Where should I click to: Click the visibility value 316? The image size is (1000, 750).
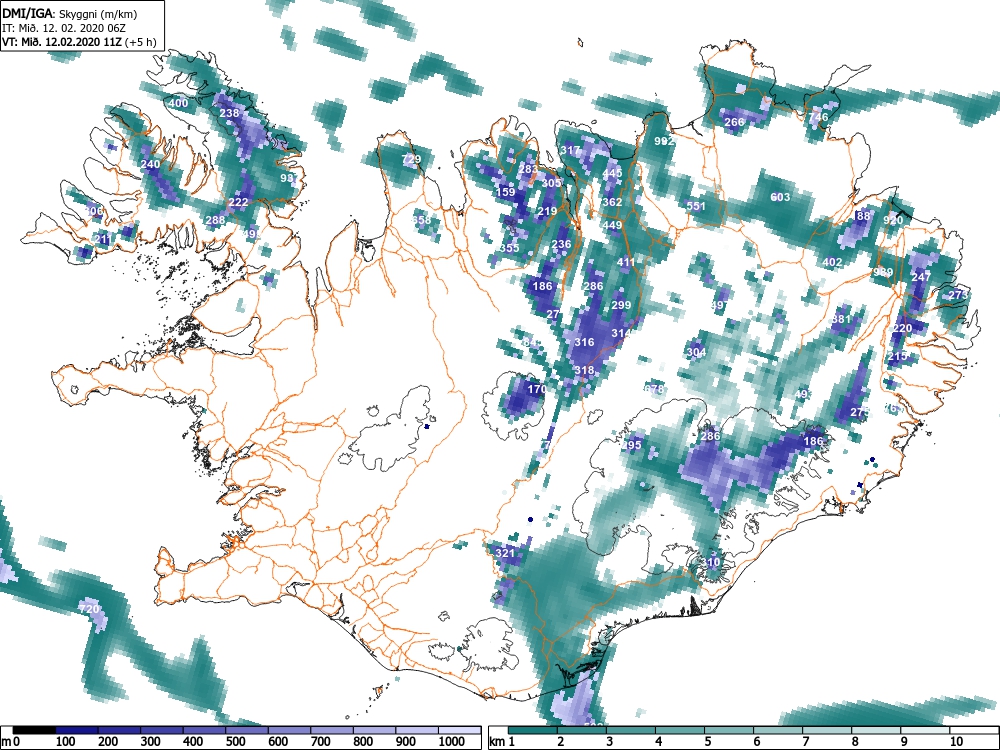(x=584, y=342)
